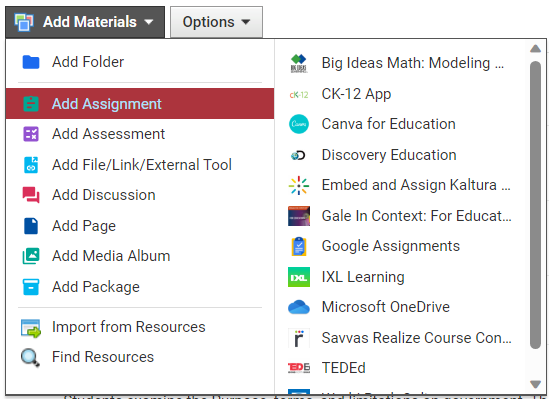
Task: Click the Add File/Link/External Tool icon
Action: click(31, 165)
